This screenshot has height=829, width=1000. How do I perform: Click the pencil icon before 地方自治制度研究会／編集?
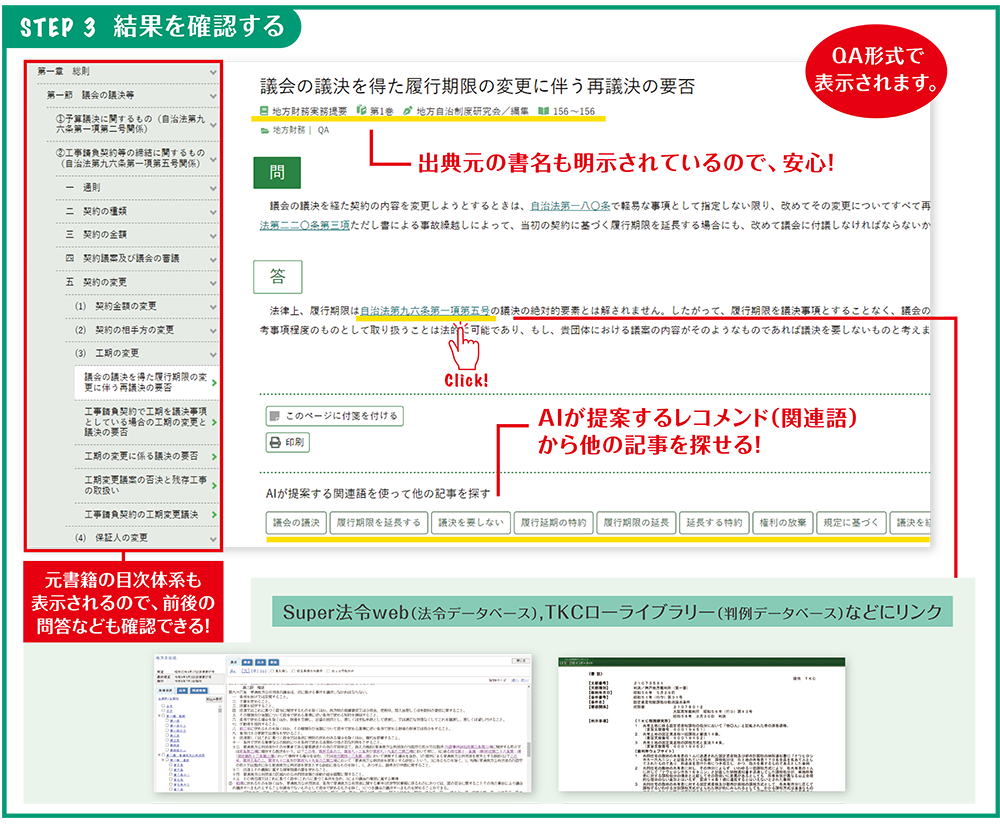pos(408,108)
